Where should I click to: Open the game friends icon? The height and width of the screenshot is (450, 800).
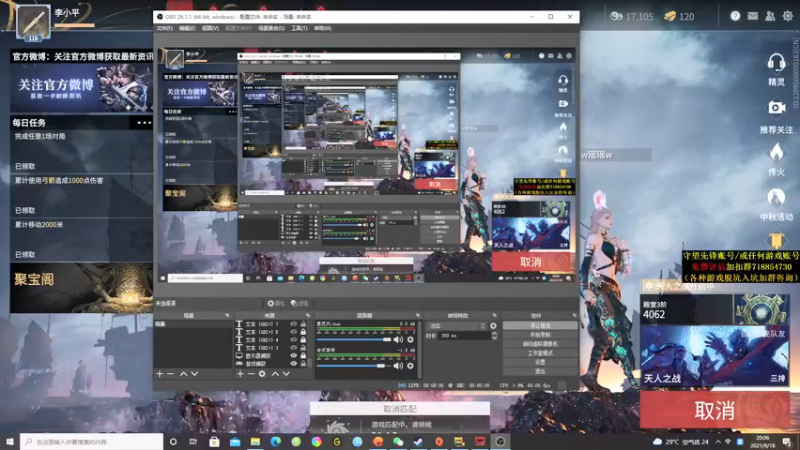770,16
